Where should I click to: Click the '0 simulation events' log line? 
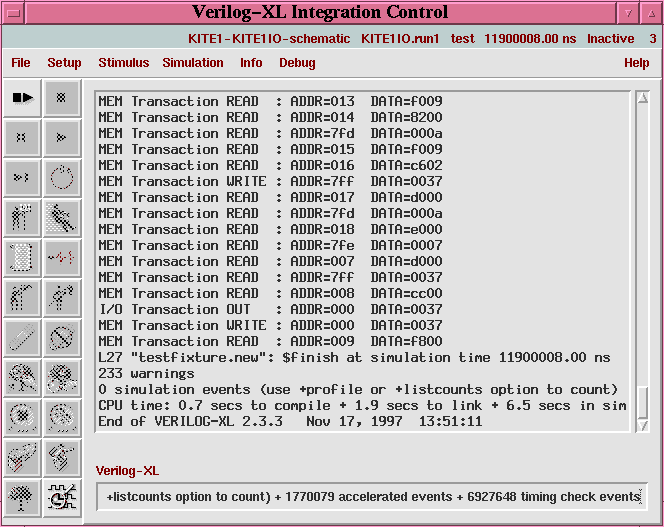click(x=358, y=389)
